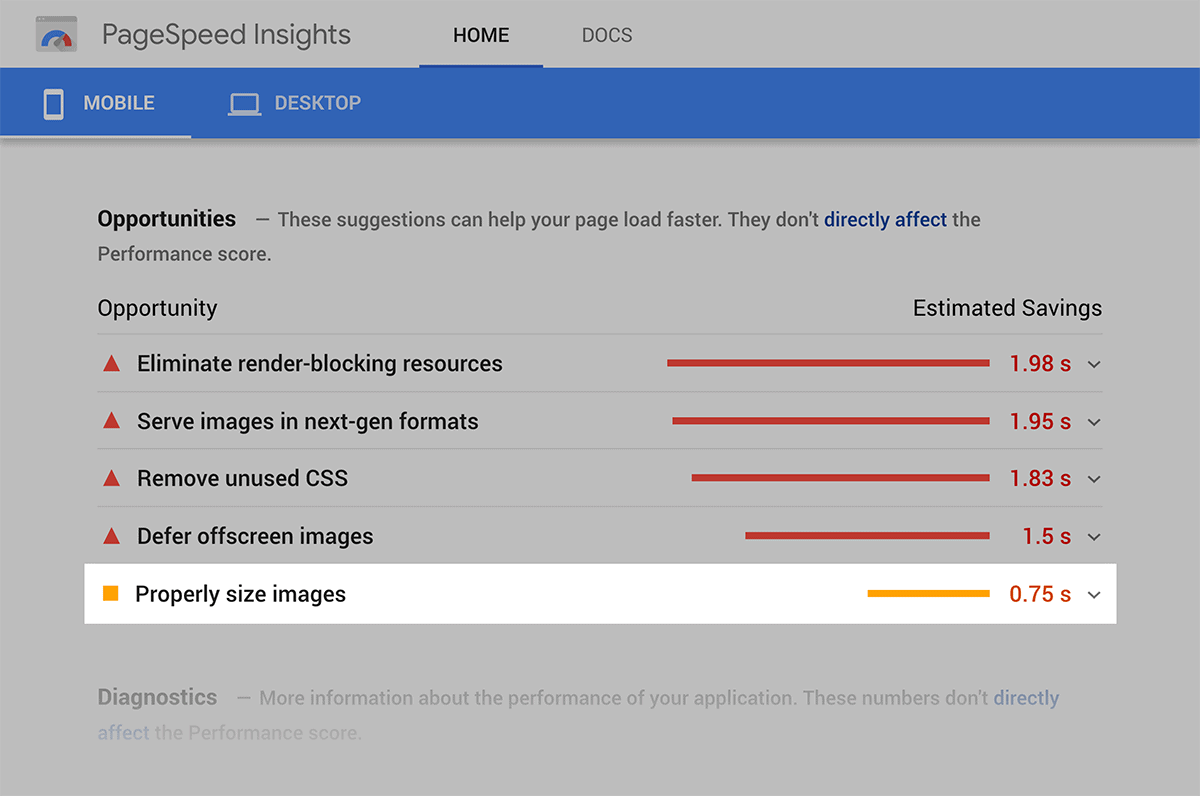Open the DOCS tab
This screenshot has width=1200, height=796.
tap(607, 35)
